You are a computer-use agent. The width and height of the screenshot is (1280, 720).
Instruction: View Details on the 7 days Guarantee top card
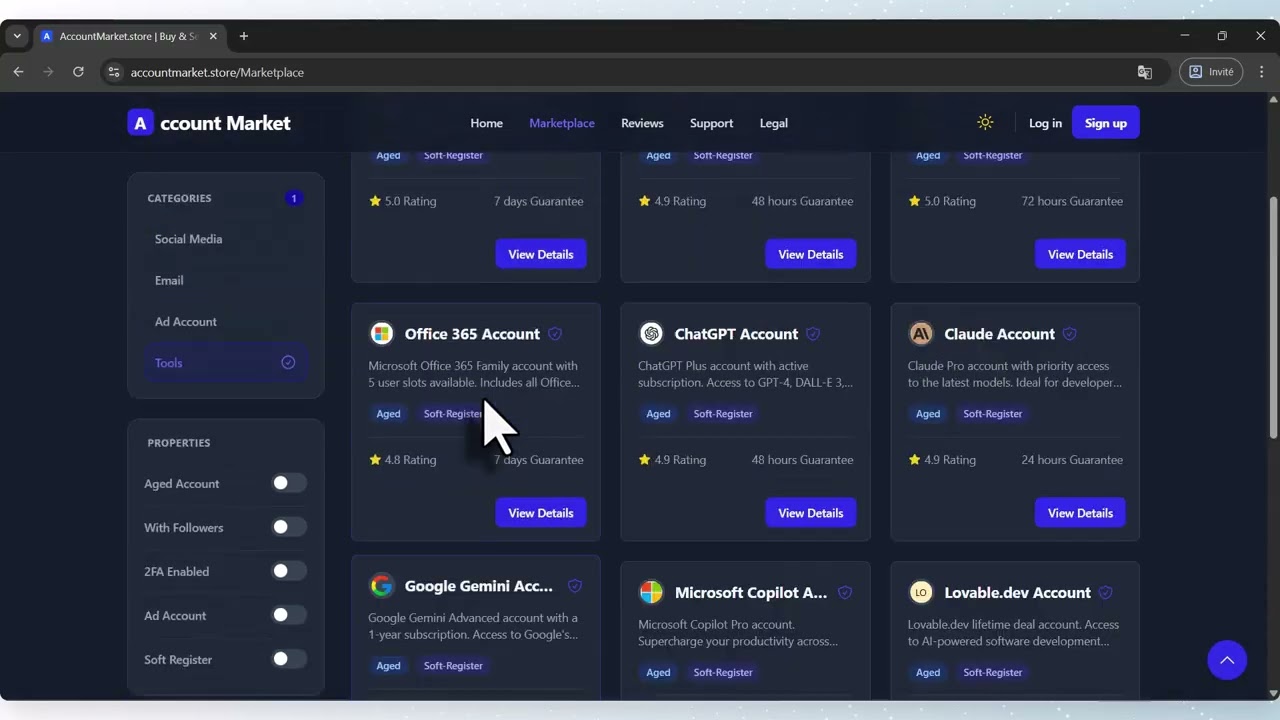click(x=541, y=254)
